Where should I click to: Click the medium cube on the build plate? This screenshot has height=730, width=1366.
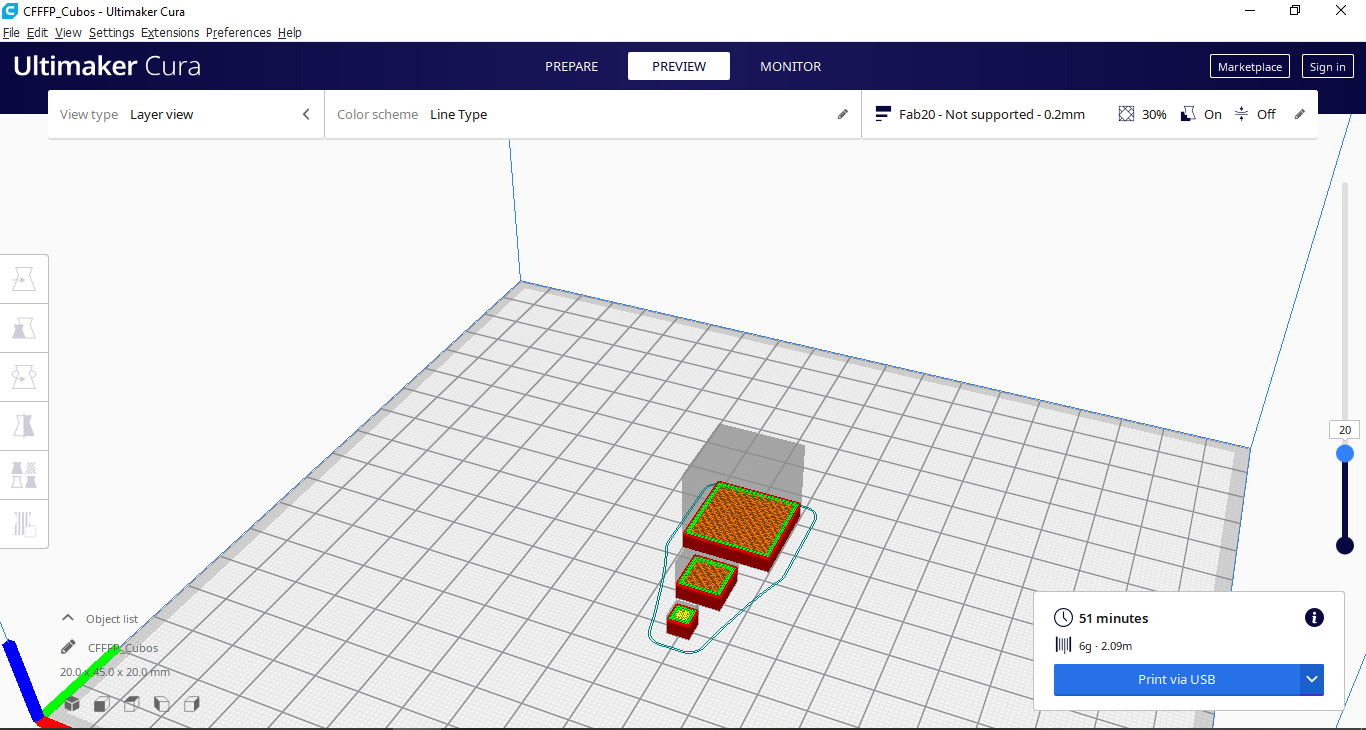coord(708,582)
